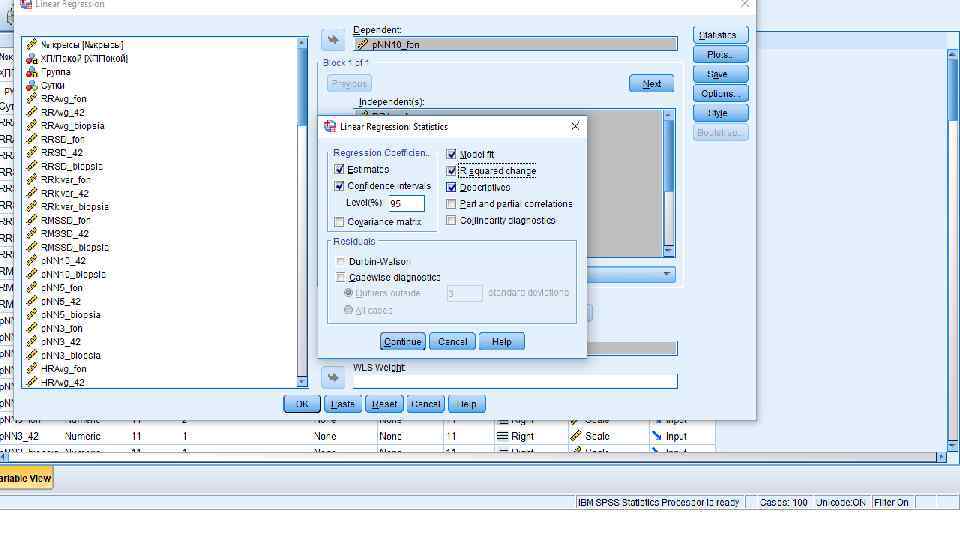Click Cancel in Statistics dialog
The width and height of the screenshot is (960, 540).
click(452, 342)
